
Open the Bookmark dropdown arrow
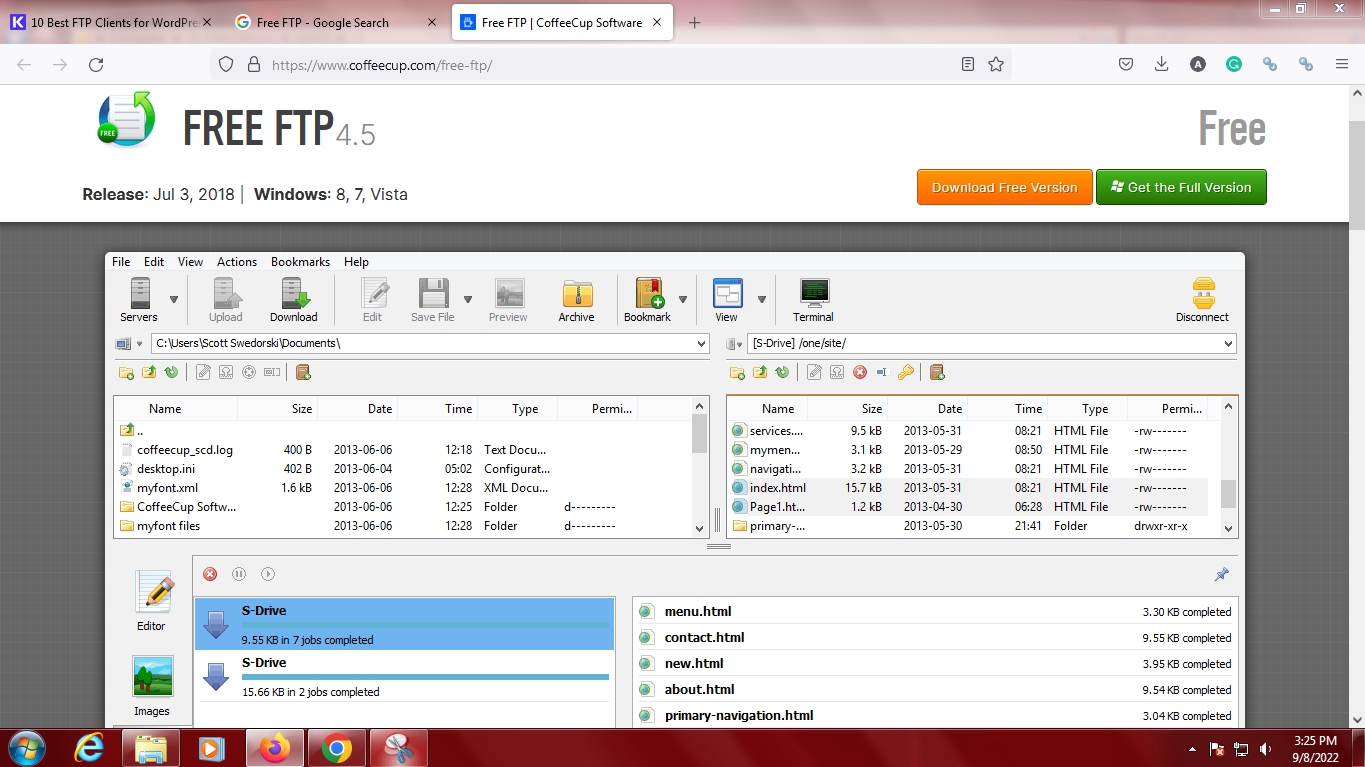pyautogui.click(x=683, y=299)
